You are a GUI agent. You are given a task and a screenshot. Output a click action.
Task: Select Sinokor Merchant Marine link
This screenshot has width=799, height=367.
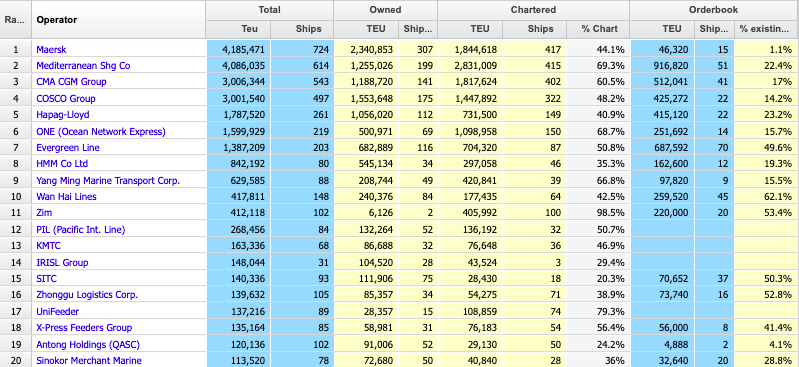click(x=89, y=361)
